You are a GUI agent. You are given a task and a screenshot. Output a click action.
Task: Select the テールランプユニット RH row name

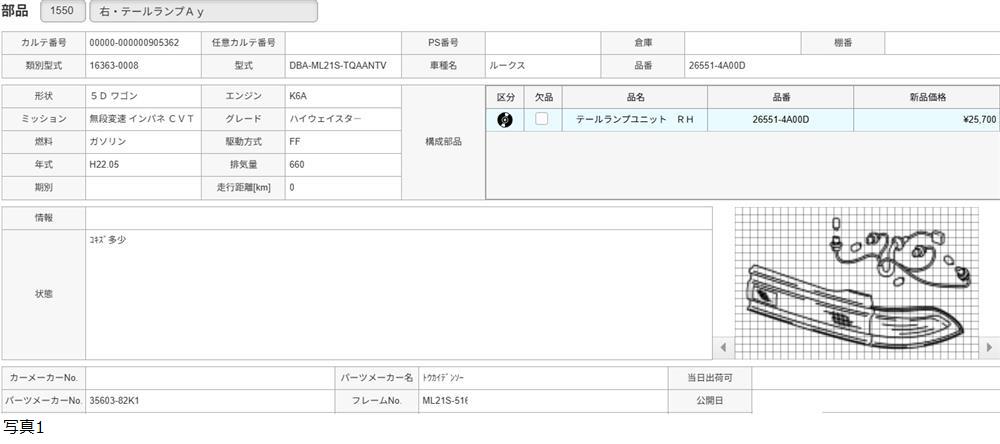point(635,120)
